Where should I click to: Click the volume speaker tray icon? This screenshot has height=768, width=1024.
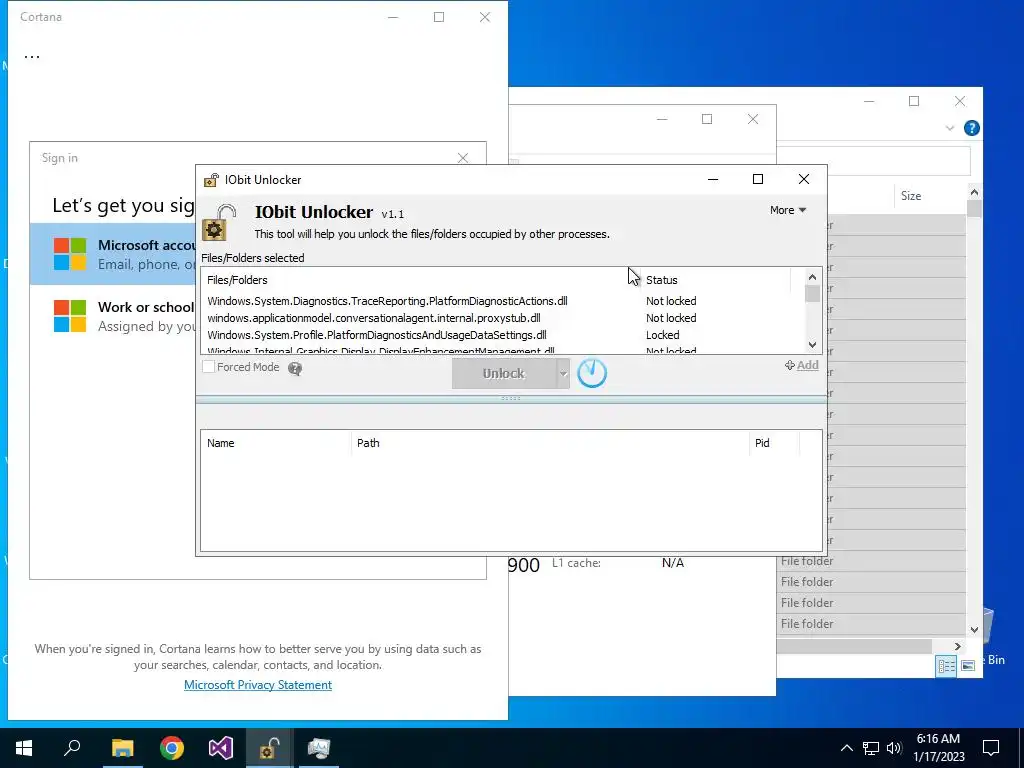[x=894, y=748]
